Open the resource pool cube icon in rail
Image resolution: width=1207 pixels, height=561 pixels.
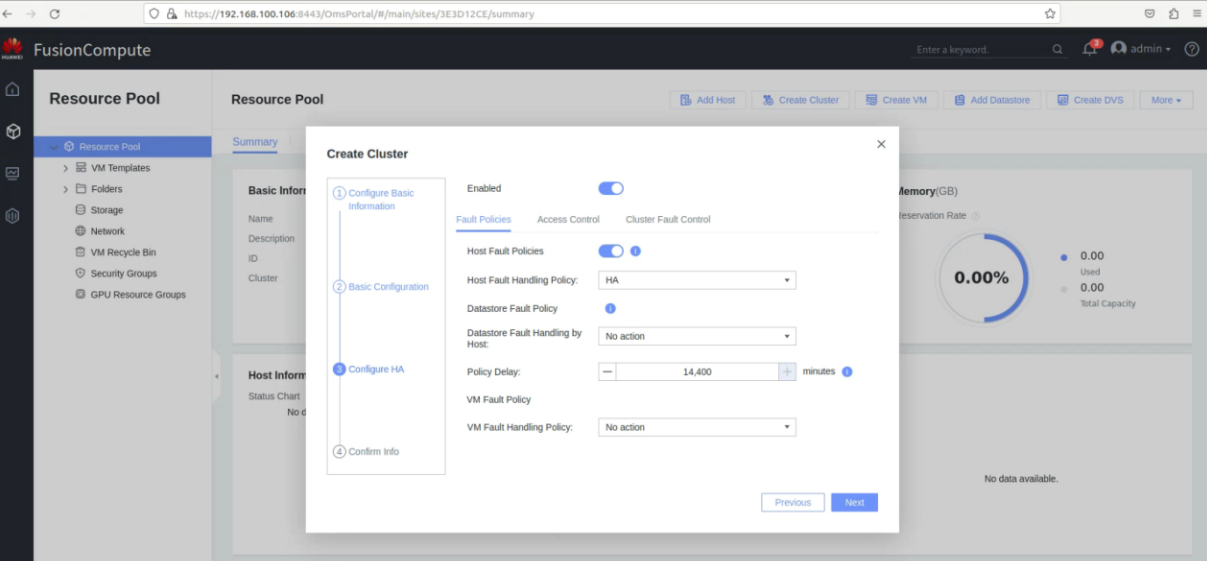[x=13, y=131]
